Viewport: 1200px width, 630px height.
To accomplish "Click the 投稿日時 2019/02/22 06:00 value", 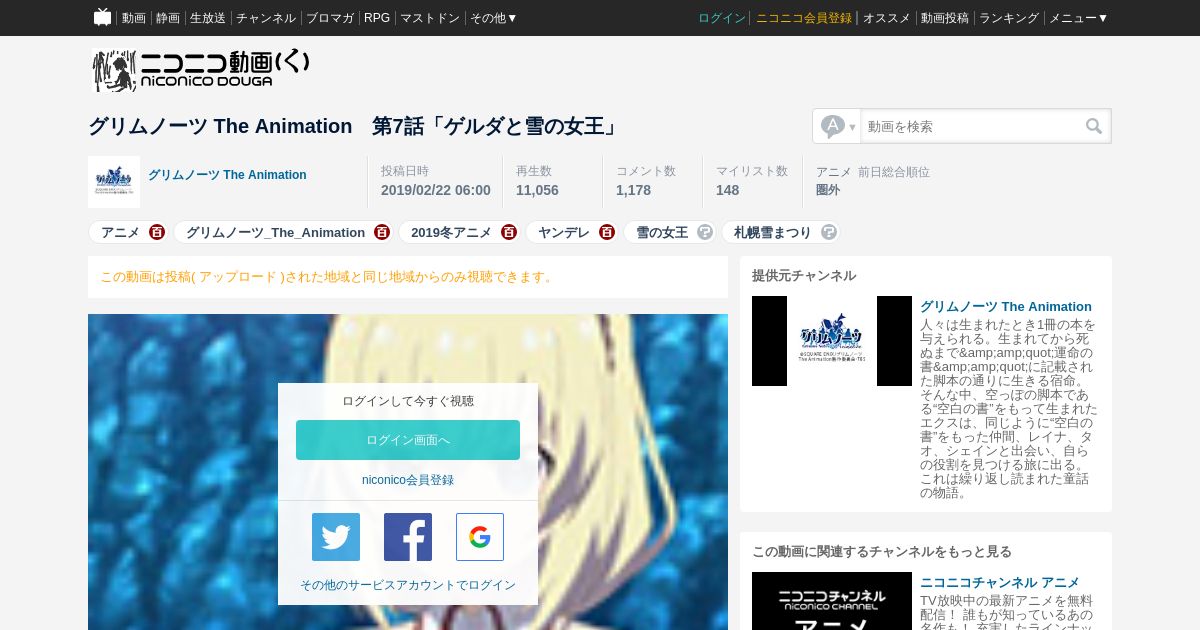I will tap(436, 190).
